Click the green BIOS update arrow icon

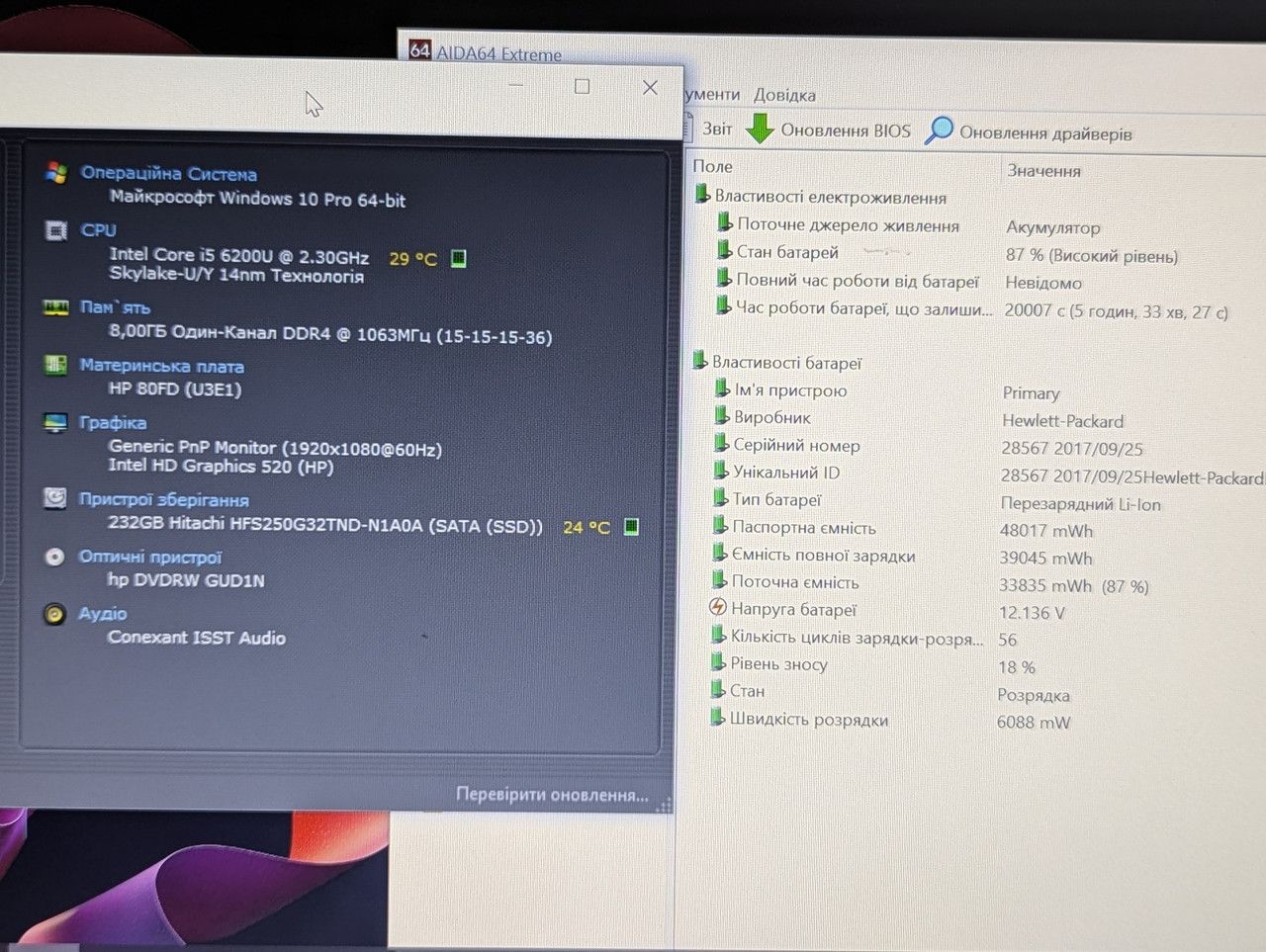759,129
